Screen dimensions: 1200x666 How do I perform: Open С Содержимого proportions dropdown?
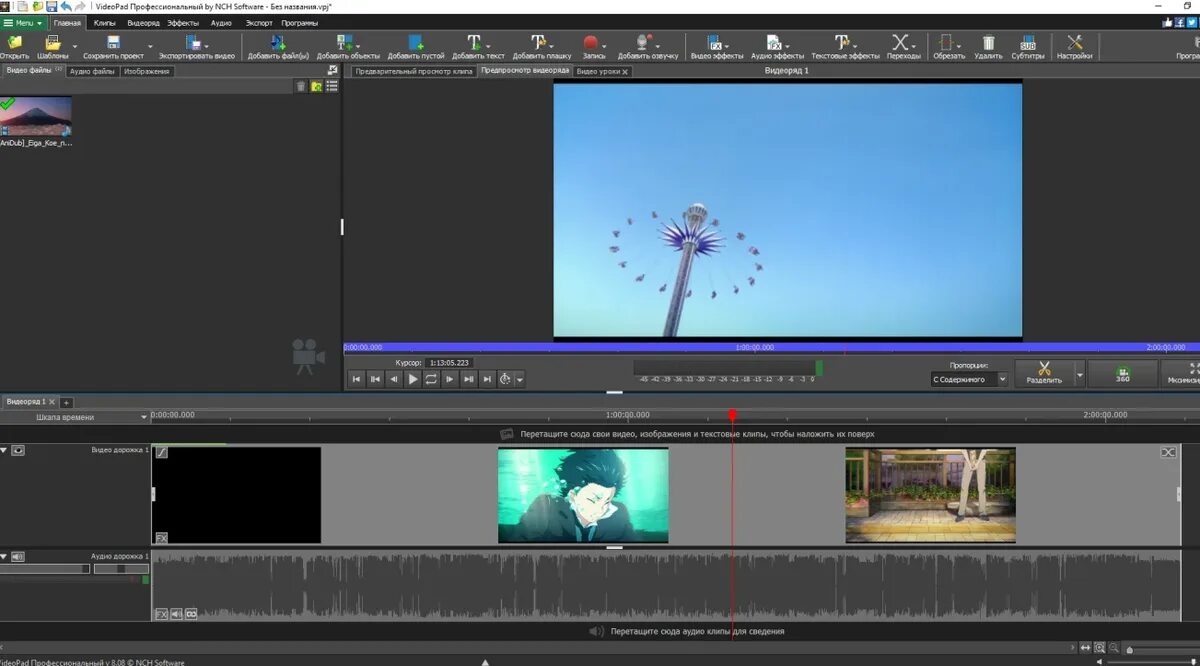tap(969, 379)
